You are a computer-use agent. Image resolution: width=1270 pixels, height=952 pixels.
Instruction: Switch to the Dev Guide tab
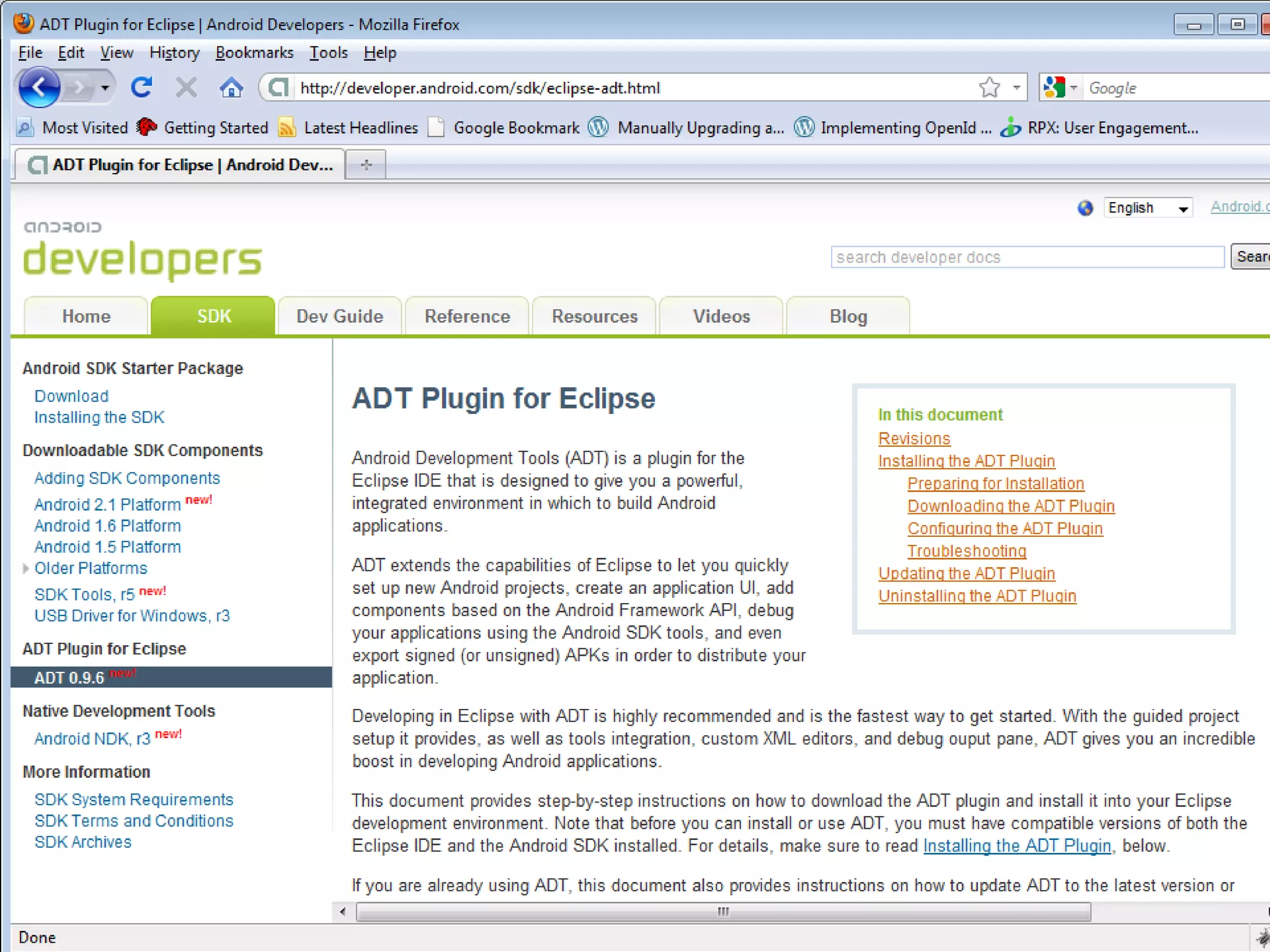coord(340,316)
